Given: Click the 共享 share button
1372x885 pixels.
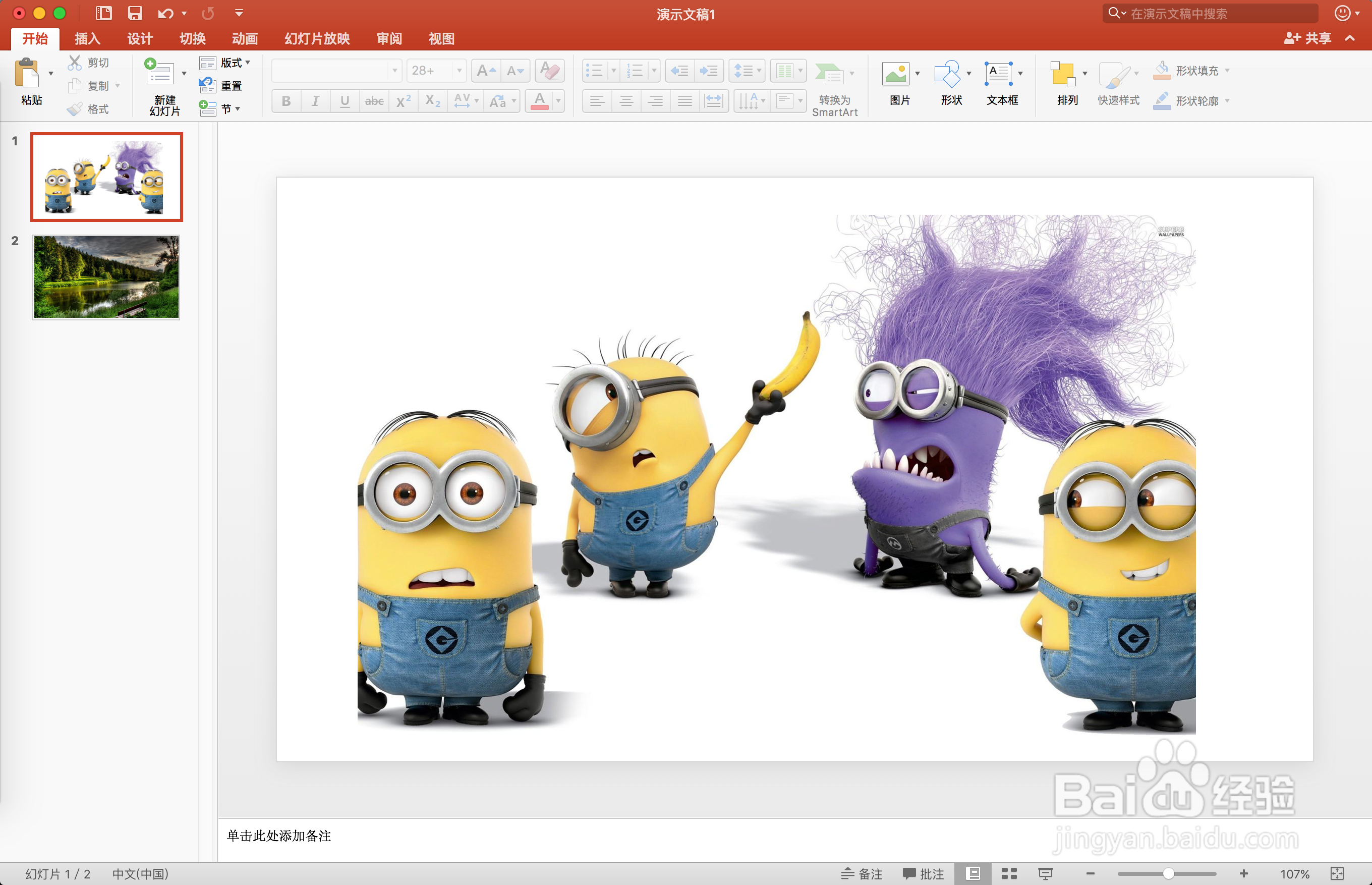Looking at the screenshot, I should (1308, 38).
